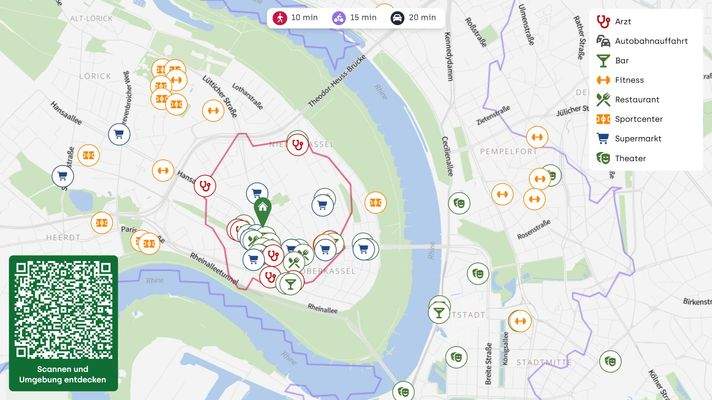Click the Theater masks icon in legend
The image size is (712, 400).
click(x=603, y=158)
